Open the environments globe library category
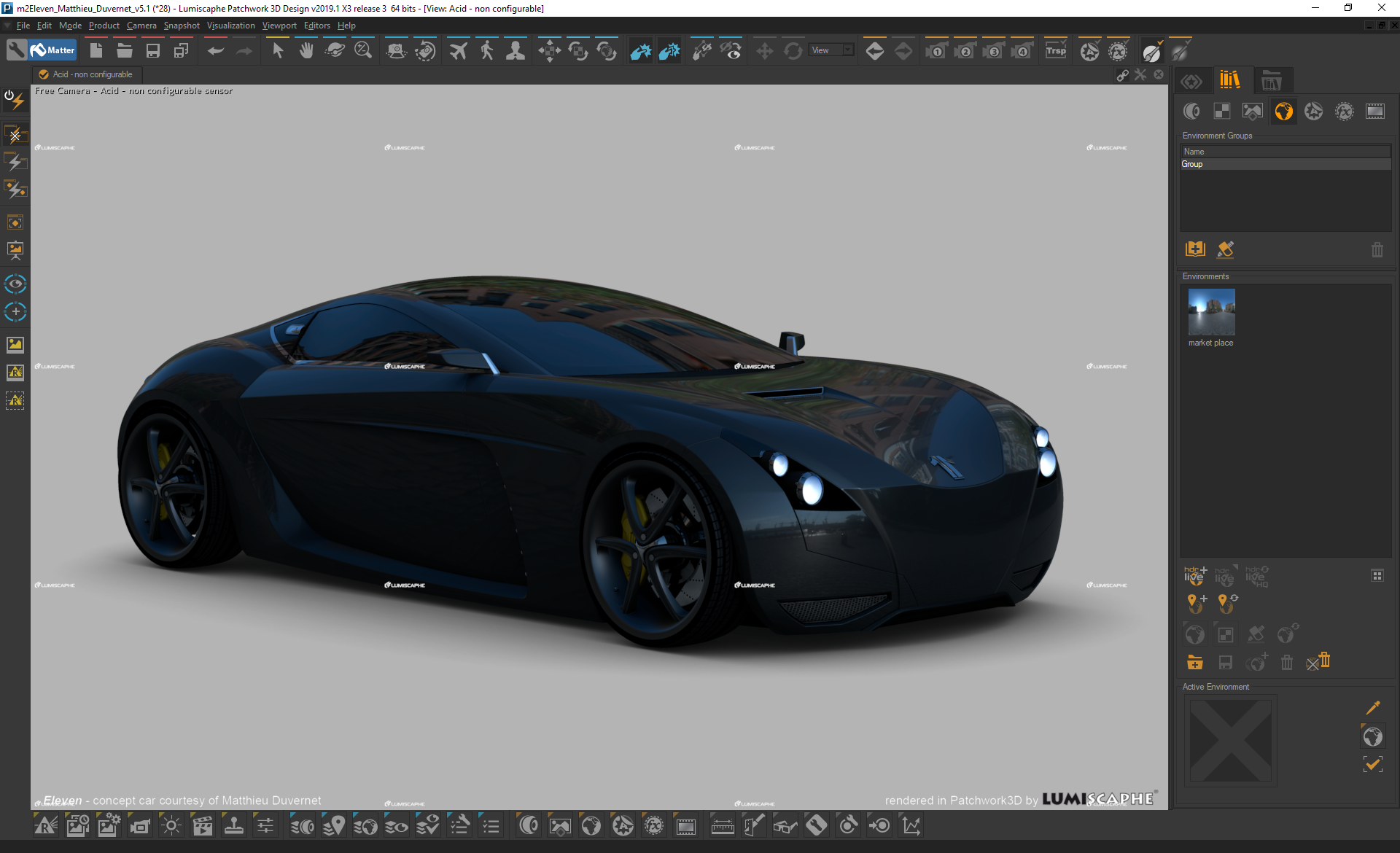This screenshot has height=853, width=1400. [1283, 112]
